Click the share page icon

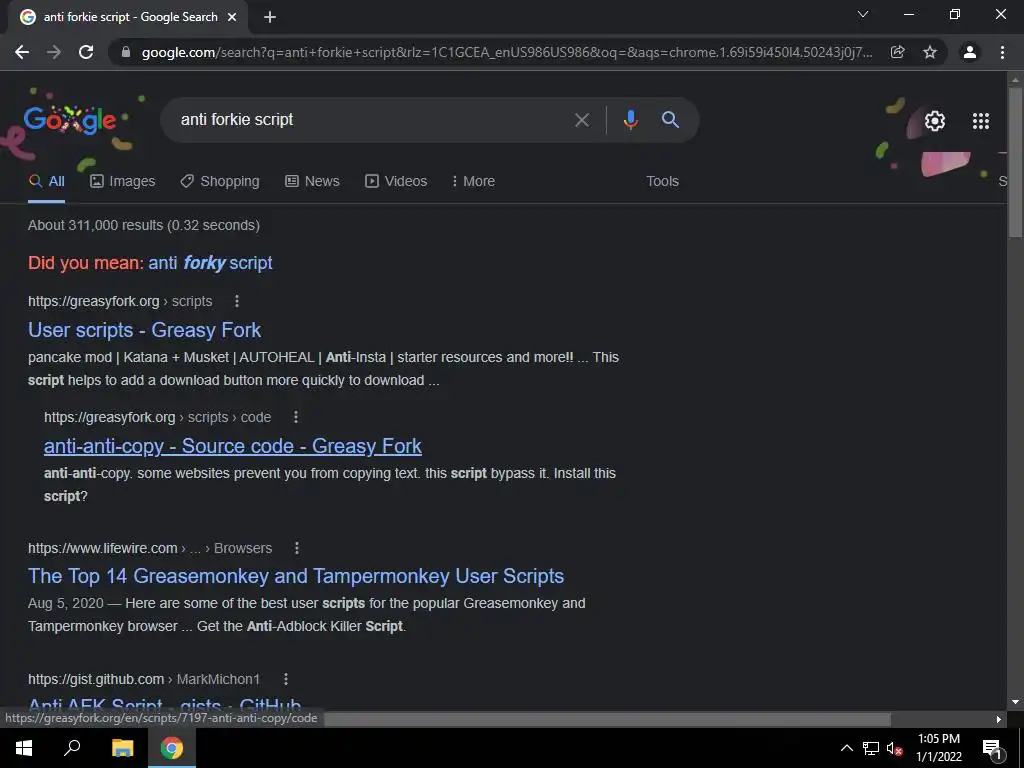click(x=898, y=52)
